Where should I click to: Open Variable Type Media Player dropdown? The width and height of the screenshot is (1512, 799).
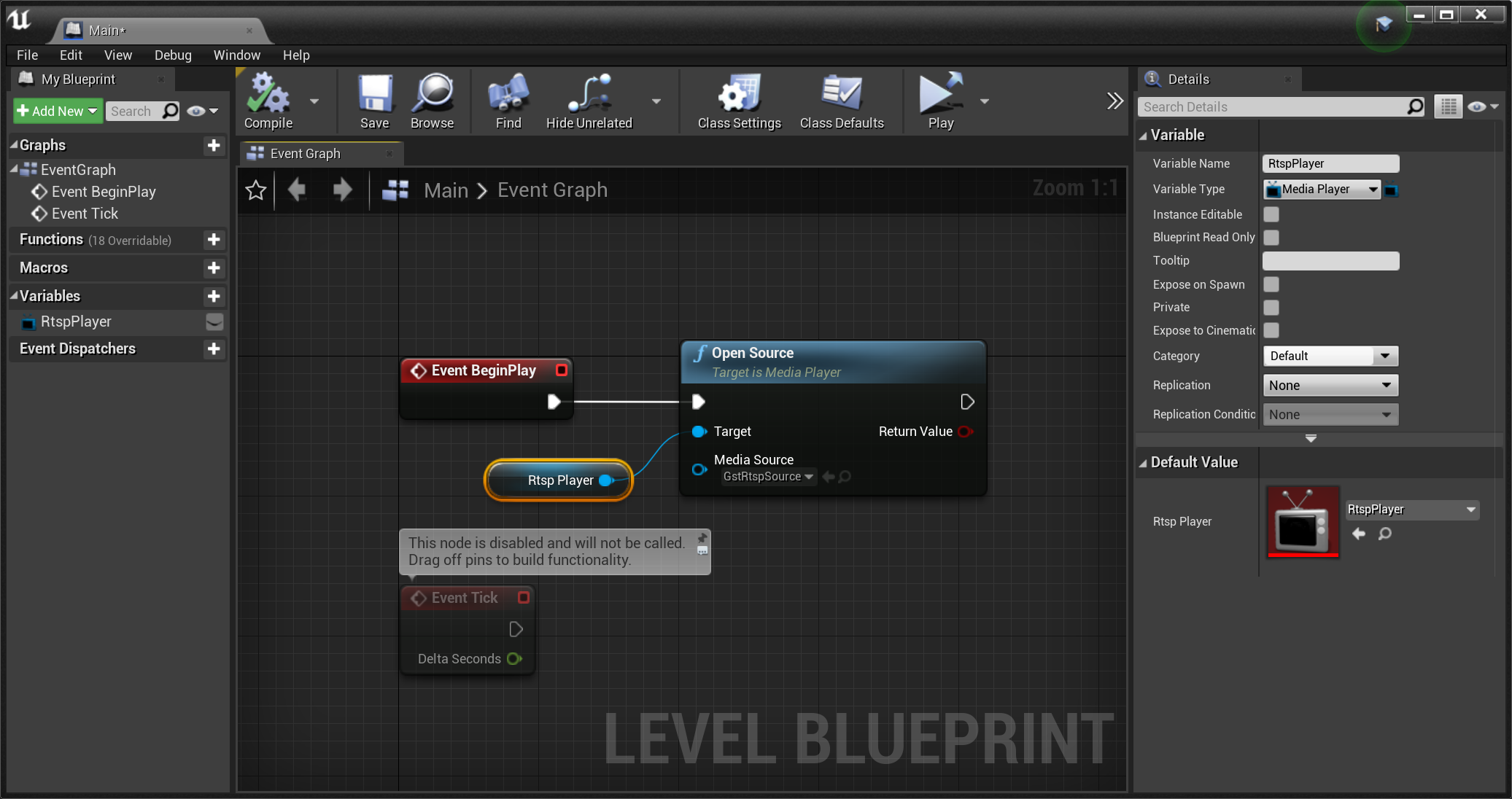point(1322,190)
